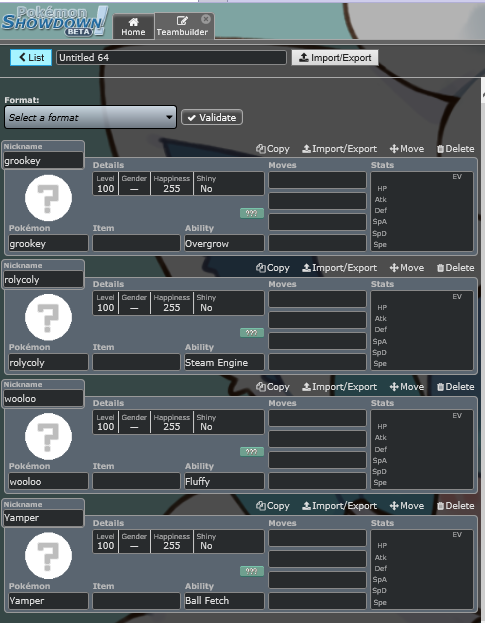Image resolution: width=486 pixels, height=623 pixels.
Task: Copy the grookey set
Action: [x=273, y=149]
